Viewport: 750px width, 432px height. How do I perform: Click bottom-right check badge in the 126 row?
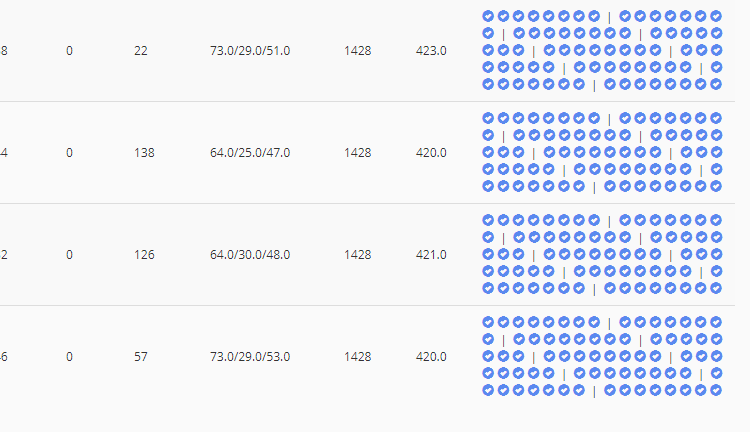[x=716, y=288]
